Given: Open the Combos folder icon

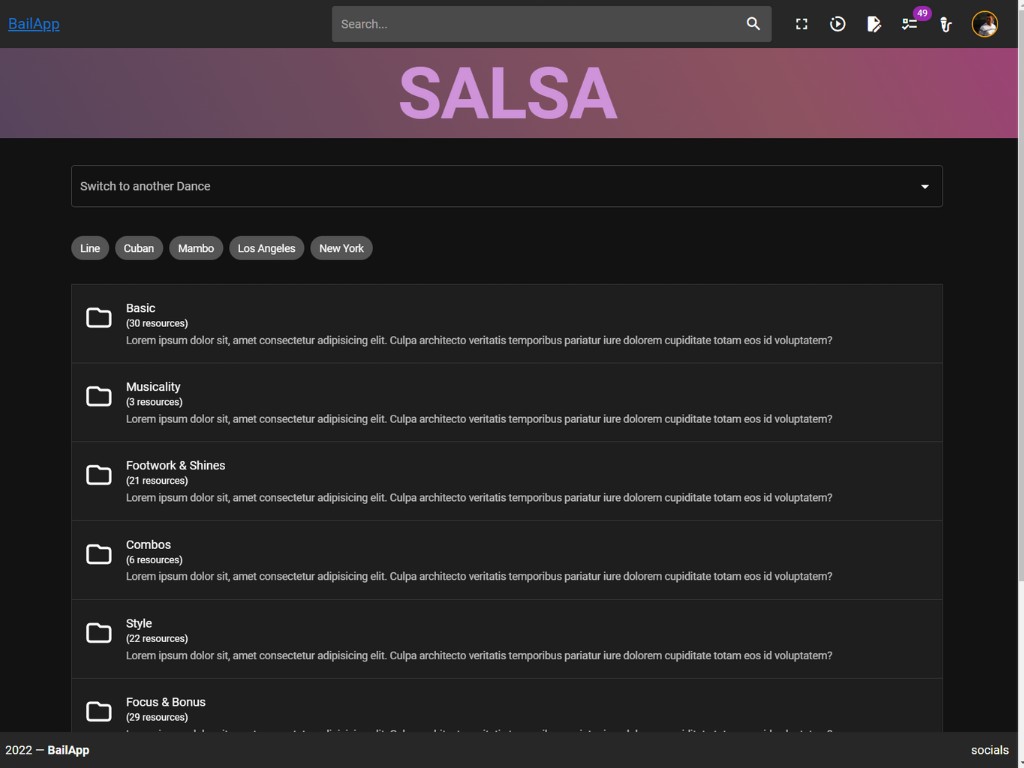Looking at the screenshot, I should (x=99, y=554).
